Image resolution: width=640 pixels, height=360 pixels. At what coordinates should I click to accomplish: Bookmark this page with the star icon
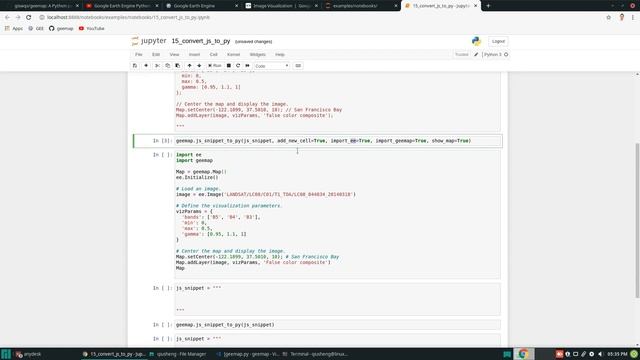[609, 18]
